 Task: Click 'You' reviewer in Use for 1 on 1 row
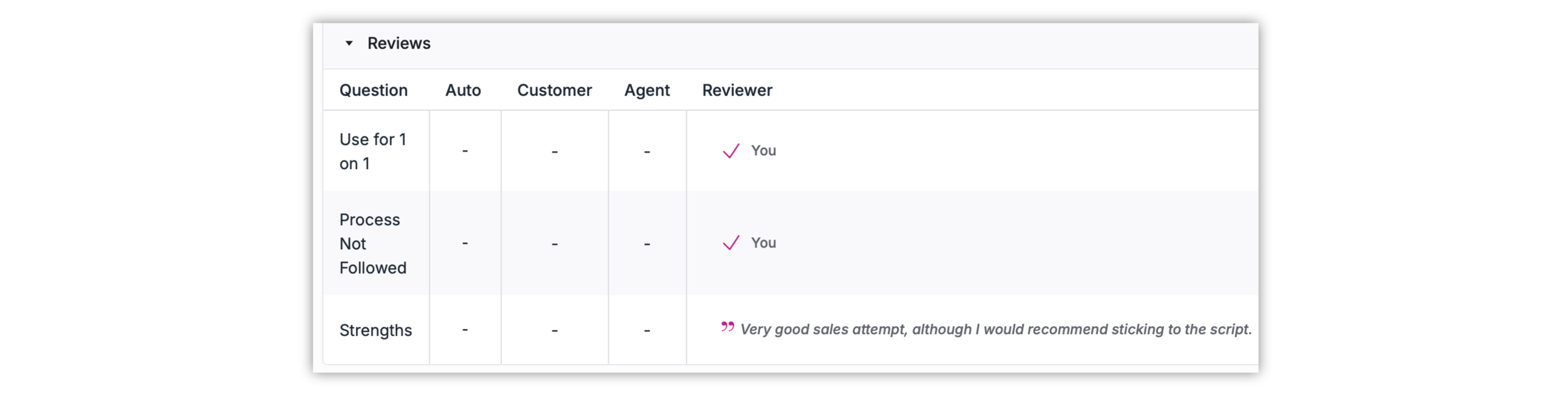762,150
